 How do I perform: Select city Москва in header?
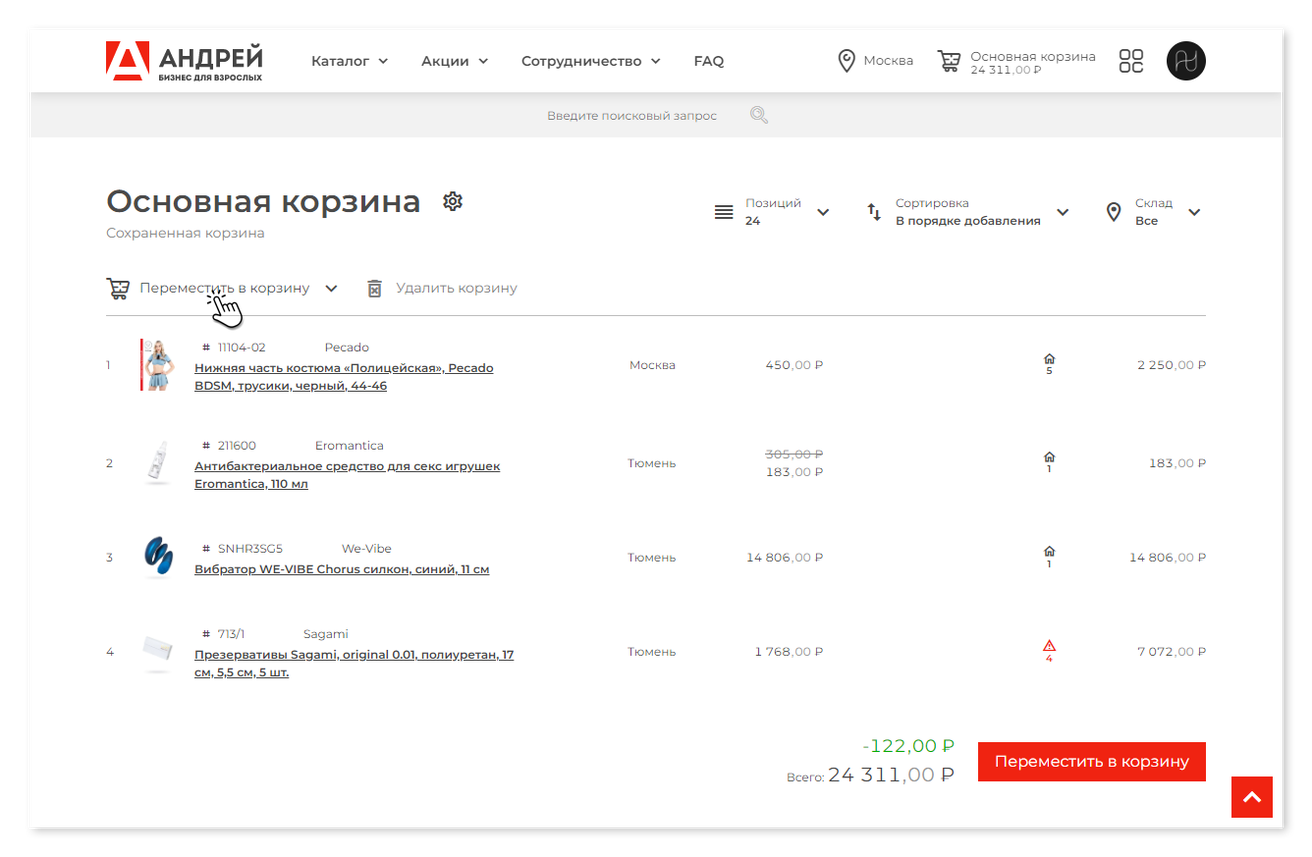[888, 61]
